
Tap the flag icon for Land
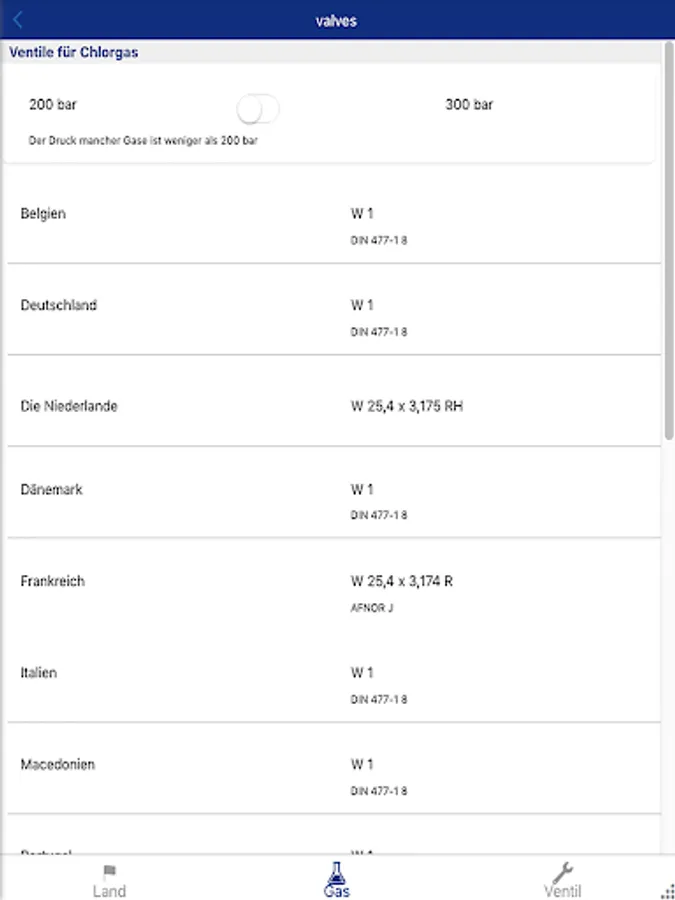[110, 871]
